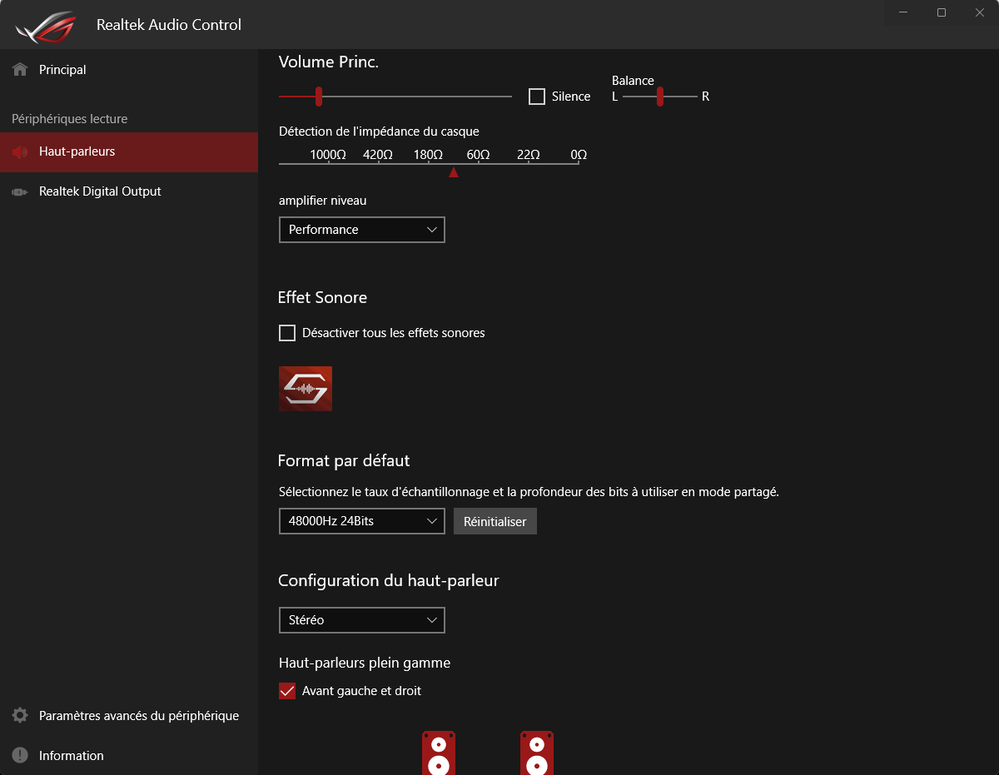
Task: Select Haut-parleurs in the sidebar
Action: [x=129, y=152]
